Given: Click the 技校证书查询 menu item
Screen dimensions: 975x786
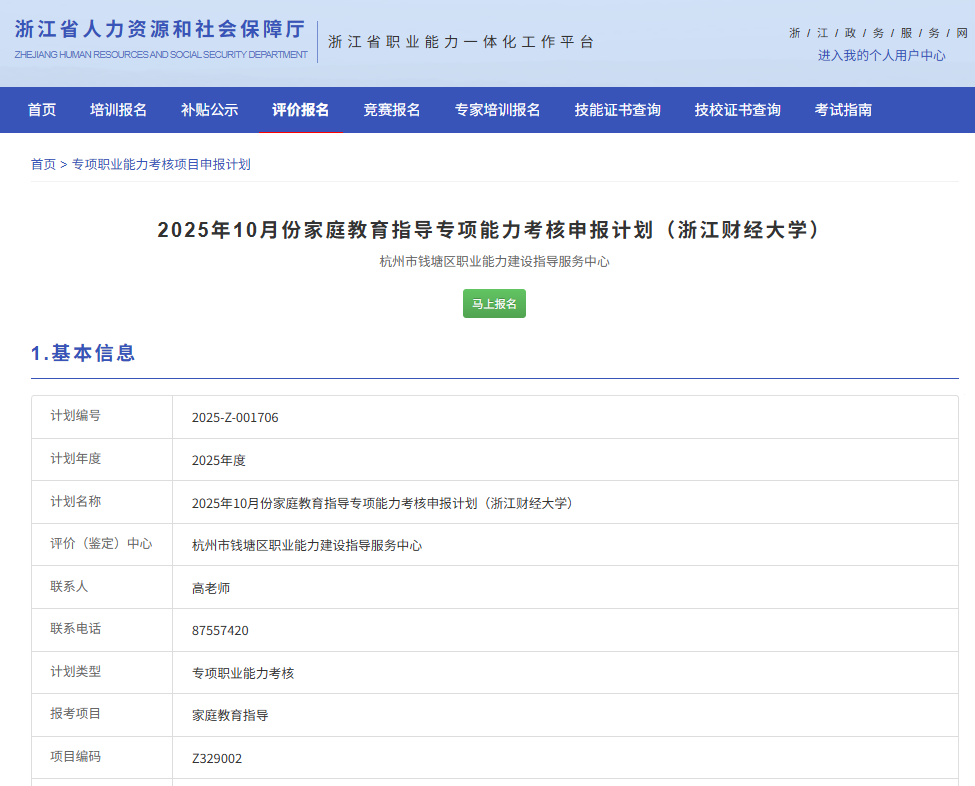Looking at the screenshot, I should (737, 110).
